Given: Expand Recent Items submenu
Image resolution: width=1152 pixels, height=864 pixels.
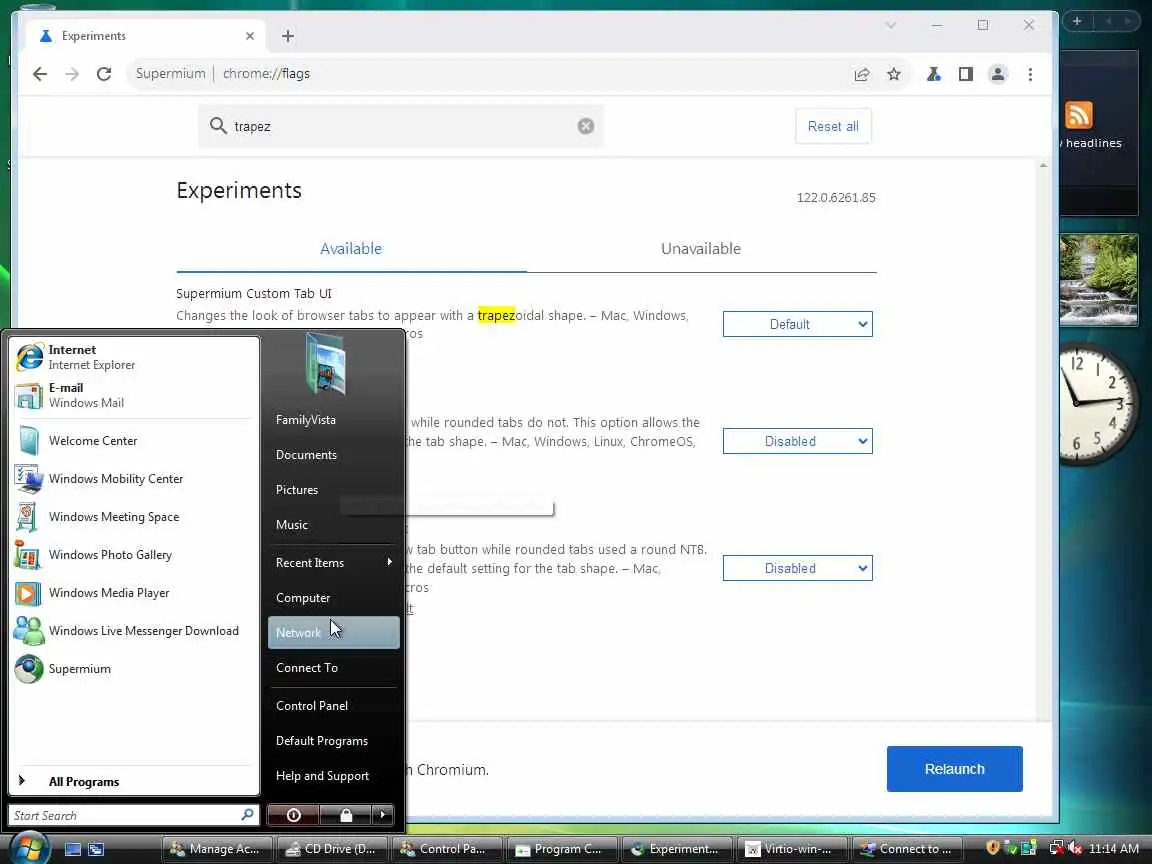Looking at the screenshot, I should click(334, 563).
